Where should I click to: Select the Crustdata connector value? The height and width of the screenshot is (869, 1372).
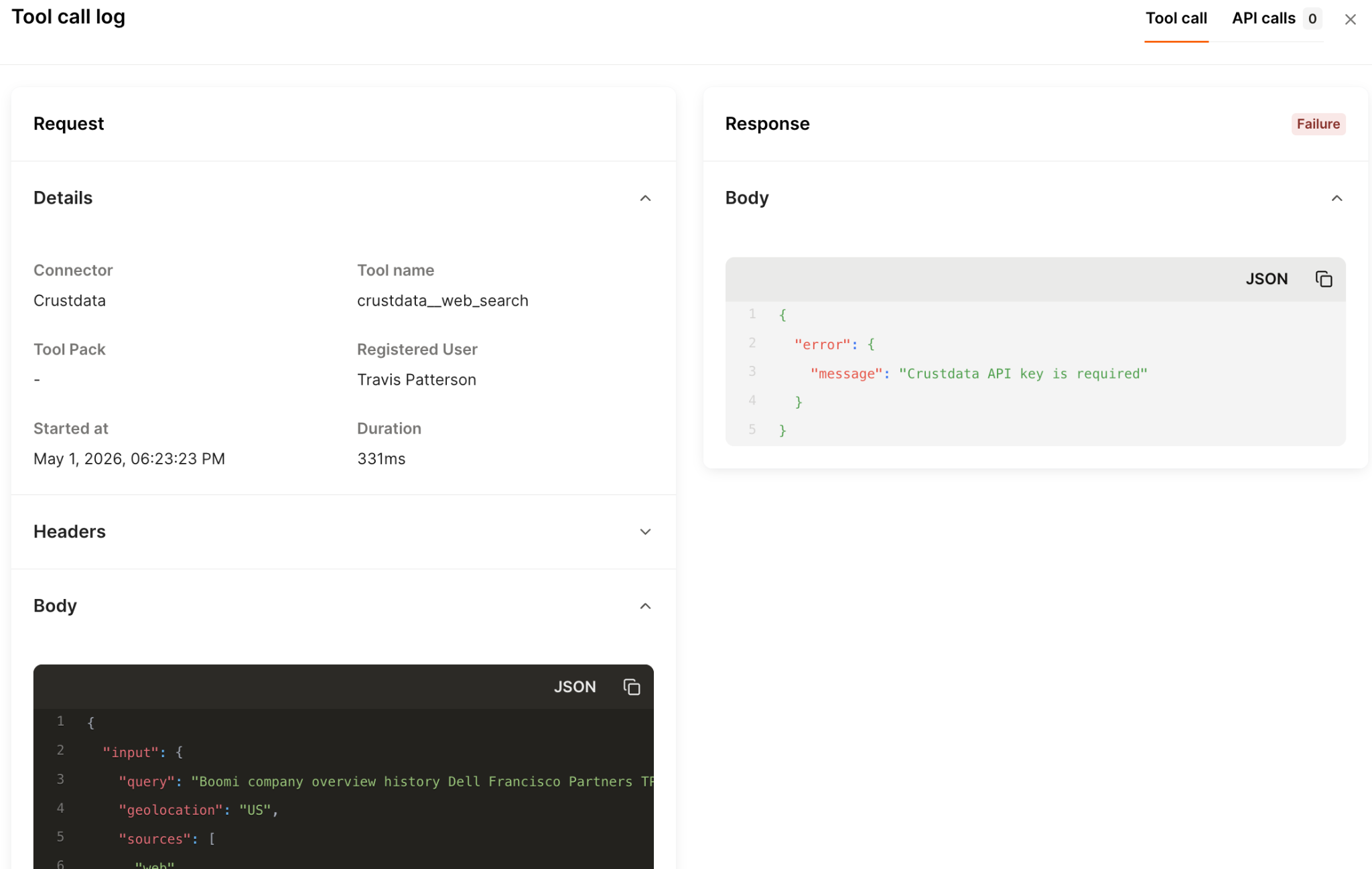(x=70, y=300)
